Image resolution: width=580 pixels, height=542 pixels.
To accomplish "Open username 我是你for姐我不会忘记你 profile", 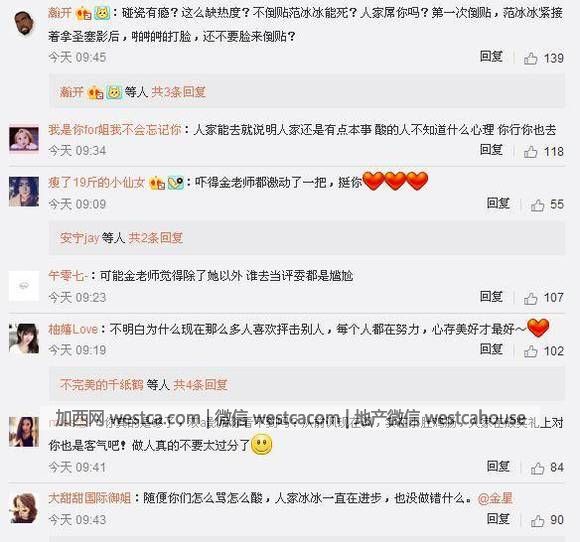I will pyautogui.click(x=115, y=129).
